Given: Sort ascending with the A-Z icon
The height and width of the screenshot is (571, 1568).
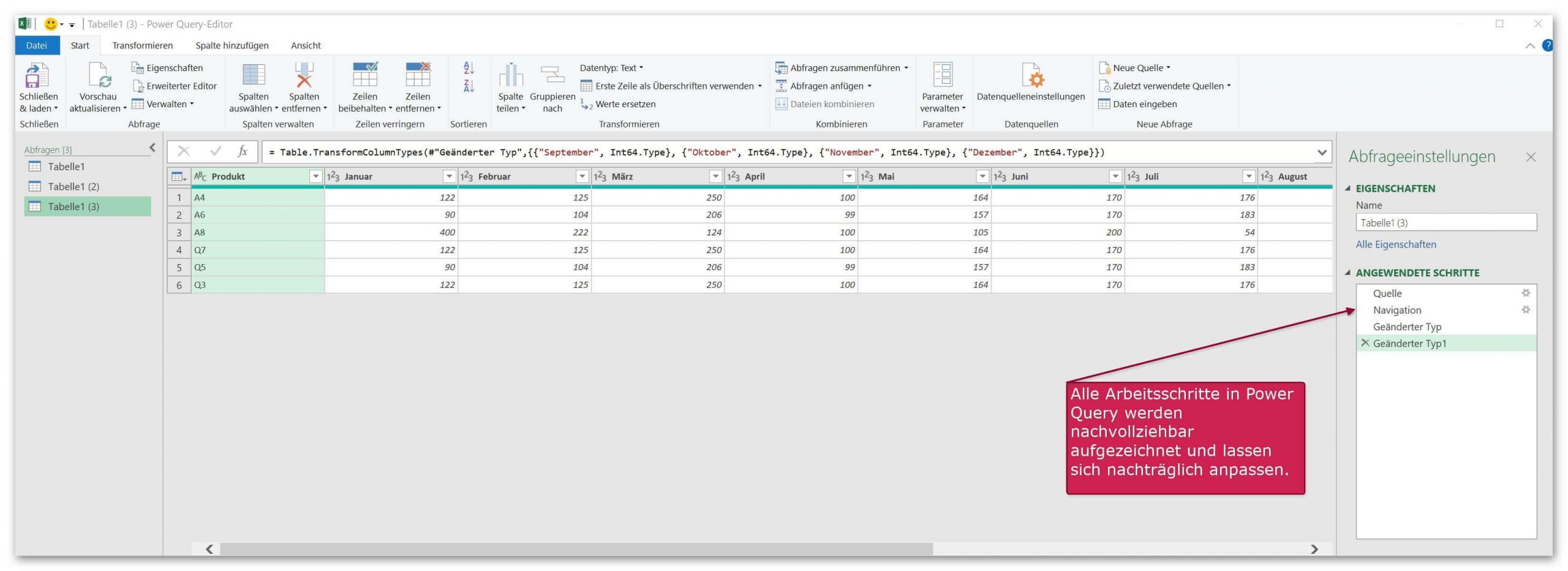Looking at the screenshot, I should pos(469,68).
